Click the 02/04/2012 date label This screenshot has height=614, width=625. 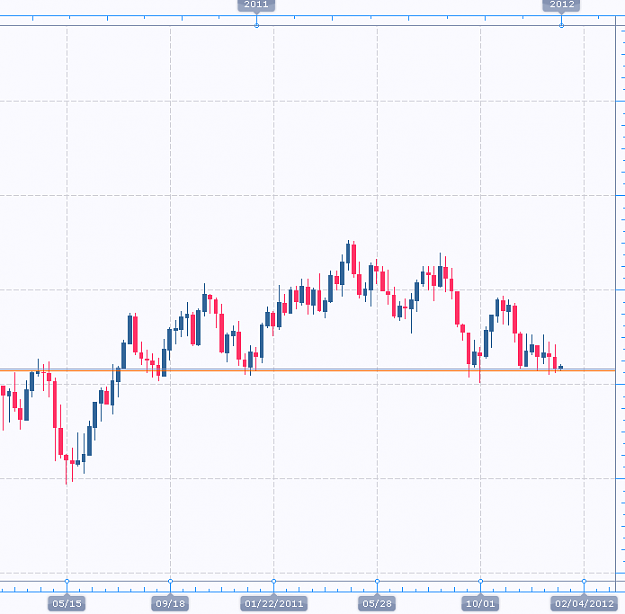tap(584, 603)
